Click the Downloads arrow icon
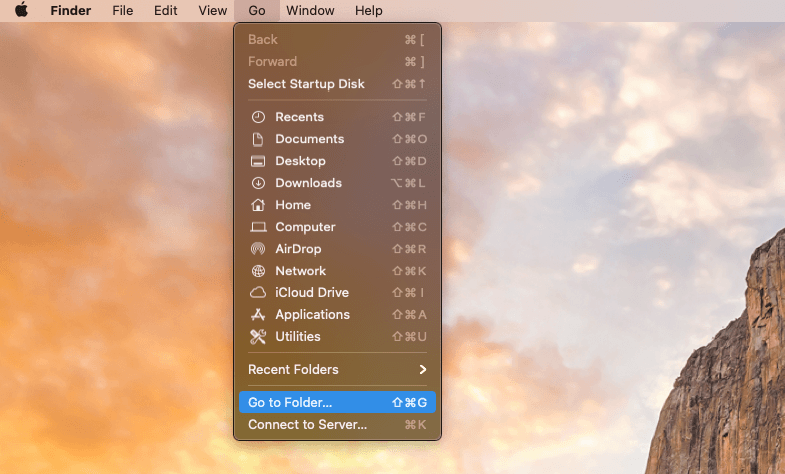785x474 pixels. click(258, 183)
